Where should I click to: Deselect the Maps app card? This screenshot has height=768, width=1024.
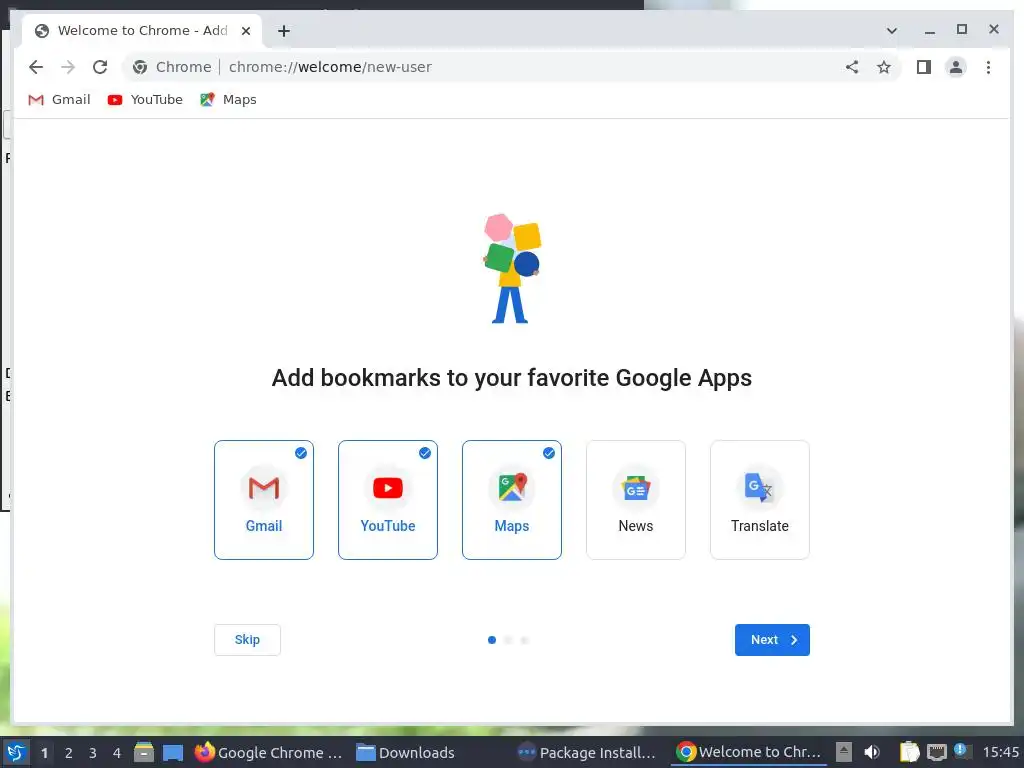coord(512,500)
